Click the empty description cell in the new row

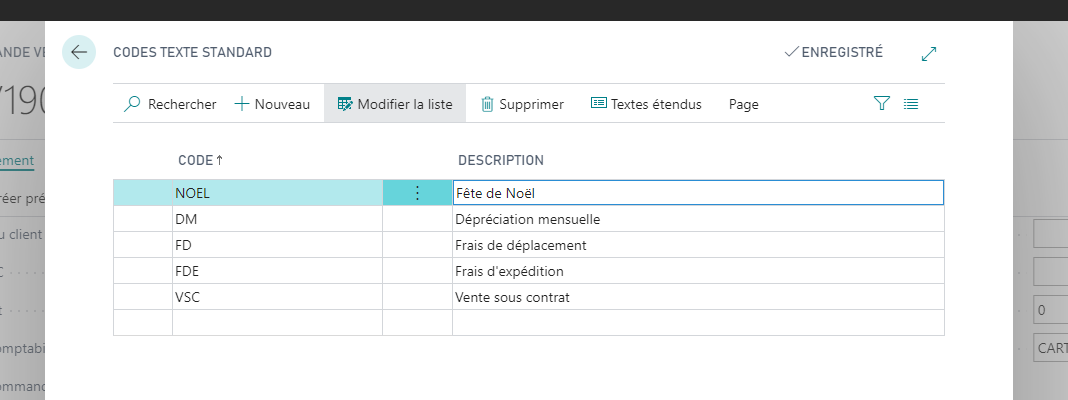(x=698, y=323)
